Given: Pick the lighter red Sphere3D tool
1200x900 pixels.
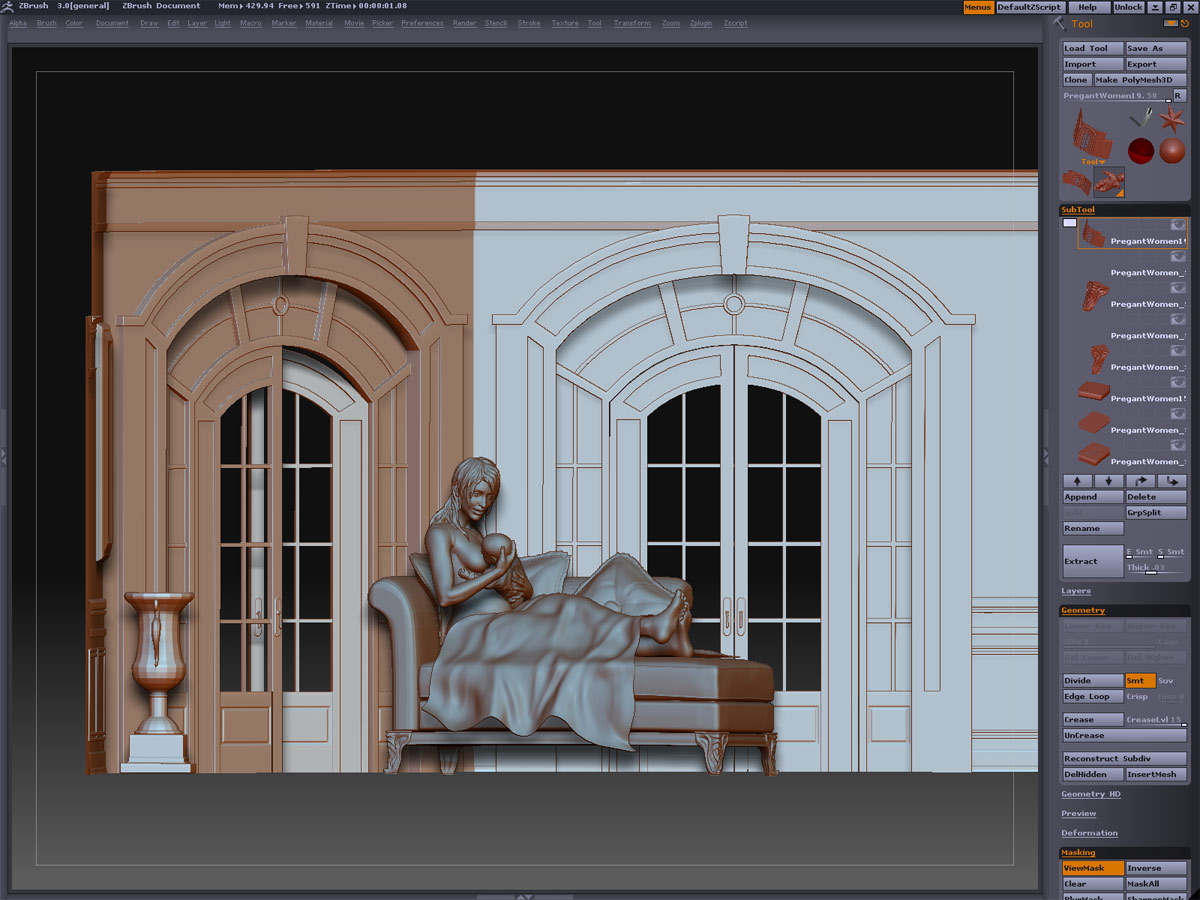Looking at the screenshot, I should (x=1172, y=151).
